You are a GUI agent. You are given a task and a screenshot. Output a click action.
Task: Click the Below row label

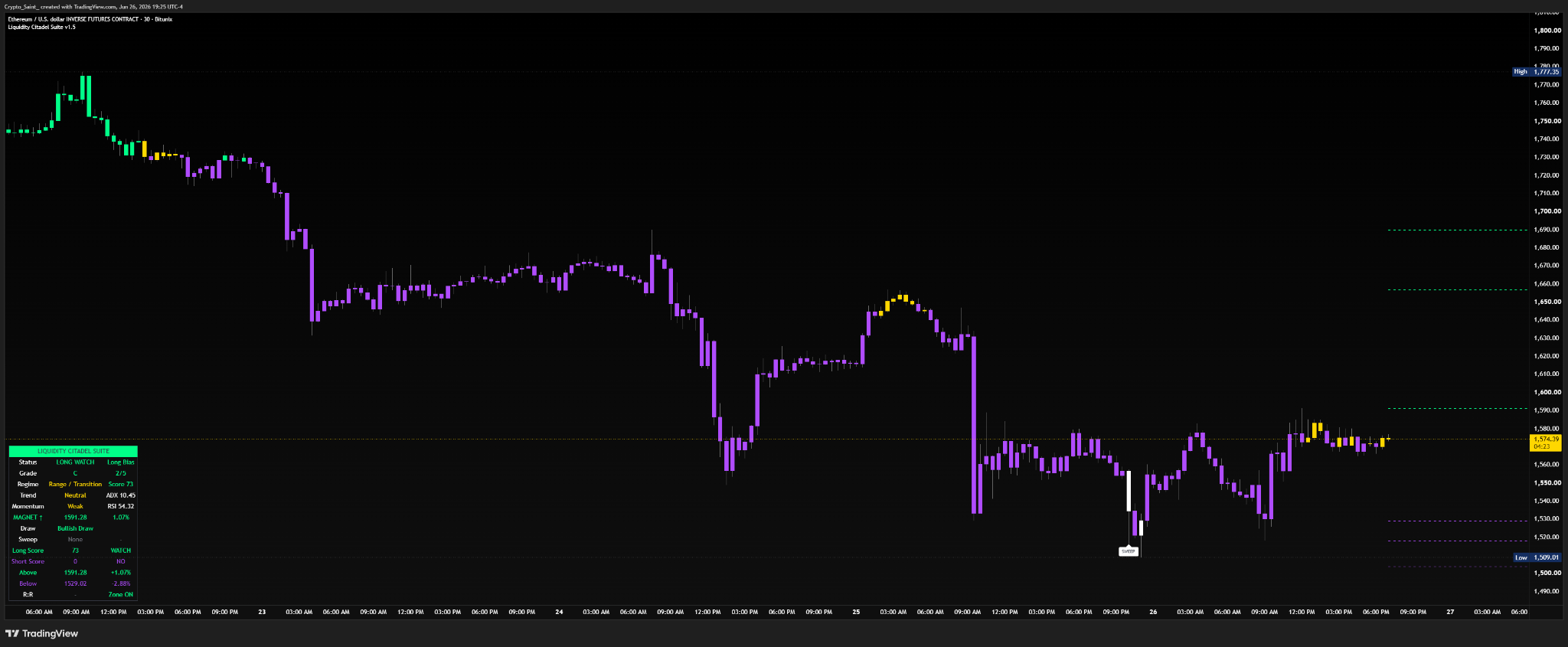(28, 583)
